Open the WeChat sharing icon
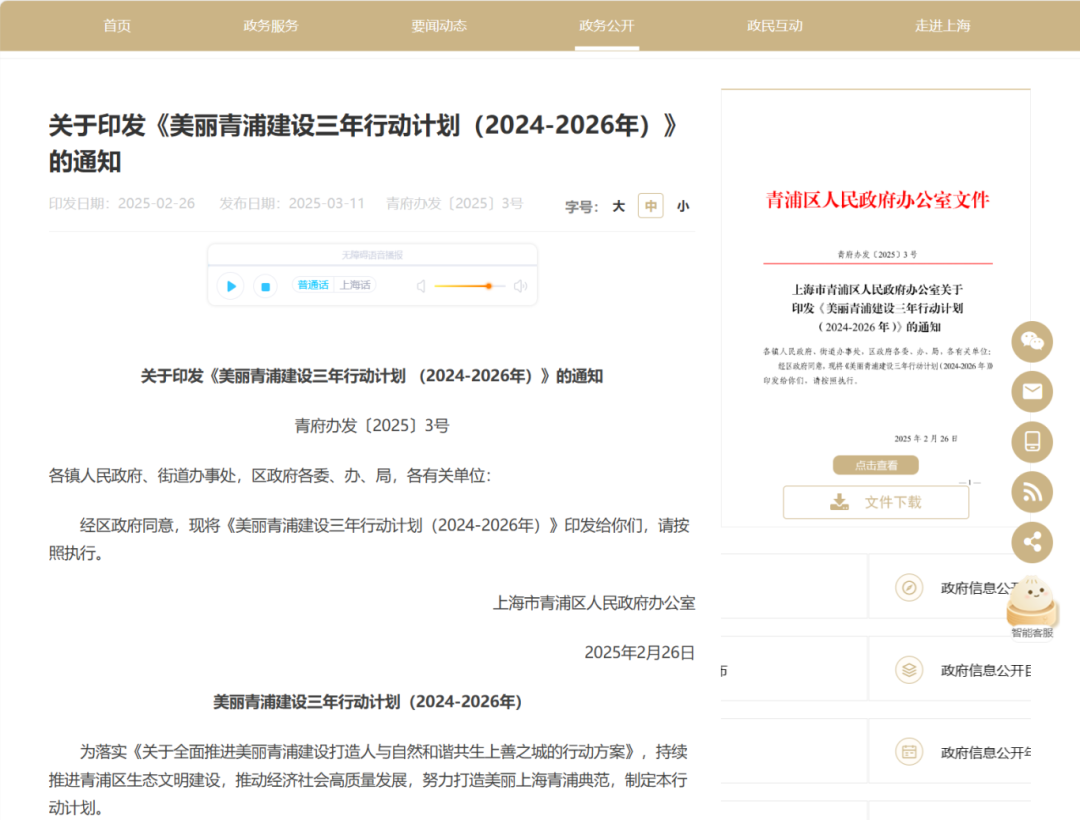This screenshot has height=820, width=1080. tap(1031, 342)
